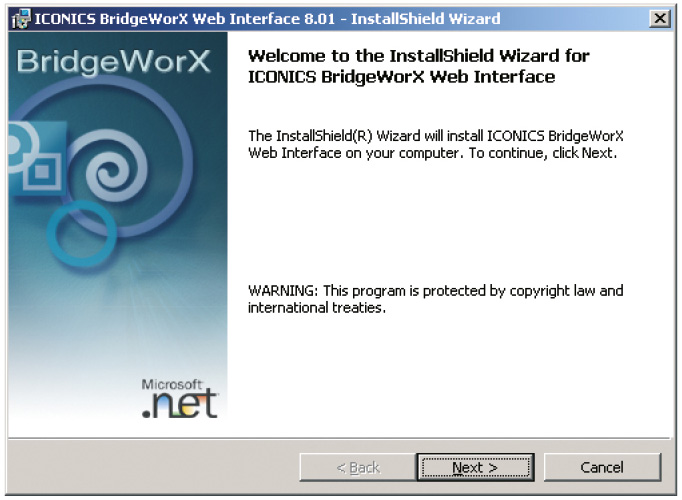Image resolution: width=682 pixels, height=500 pixels.
Task: Click the paragraph mentioning click Next
Action: click(435, 145)
